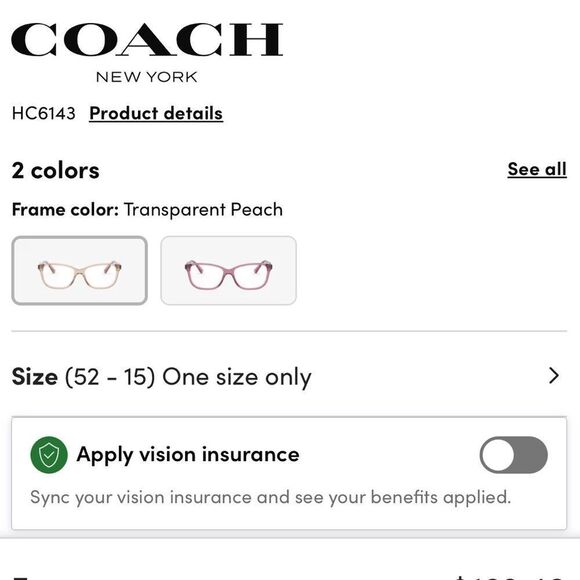Expand the Size (52 - 15) row

click(289, 377)
